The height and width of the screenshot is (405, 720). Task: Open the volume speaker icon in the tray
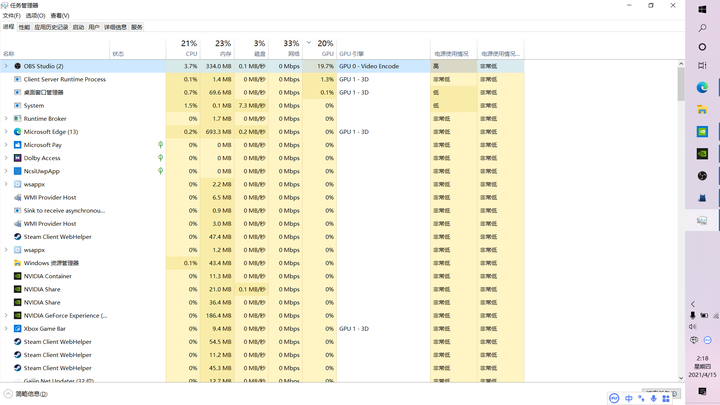[x=692, y=327]
